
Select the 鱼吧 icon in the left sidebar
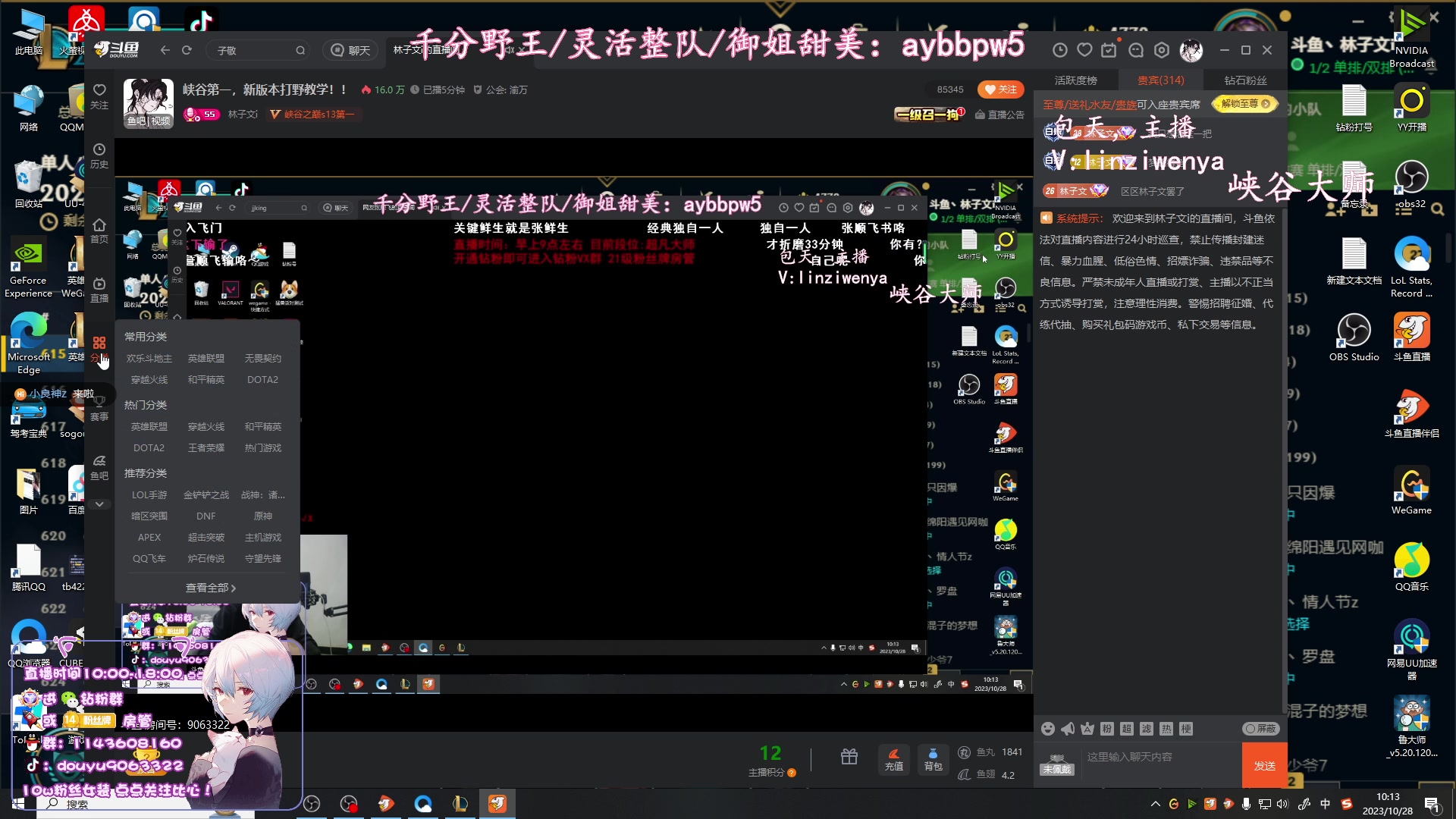(x=99, y=466)
